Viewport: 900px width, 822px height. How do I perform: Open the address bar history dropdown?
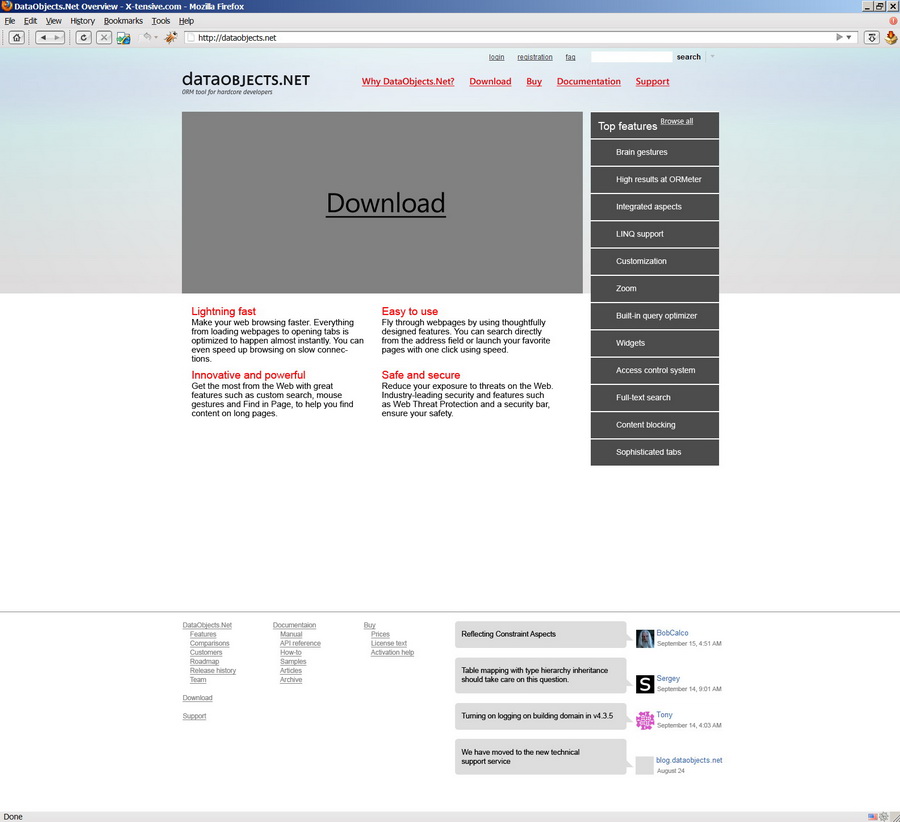tap(849, 37)
